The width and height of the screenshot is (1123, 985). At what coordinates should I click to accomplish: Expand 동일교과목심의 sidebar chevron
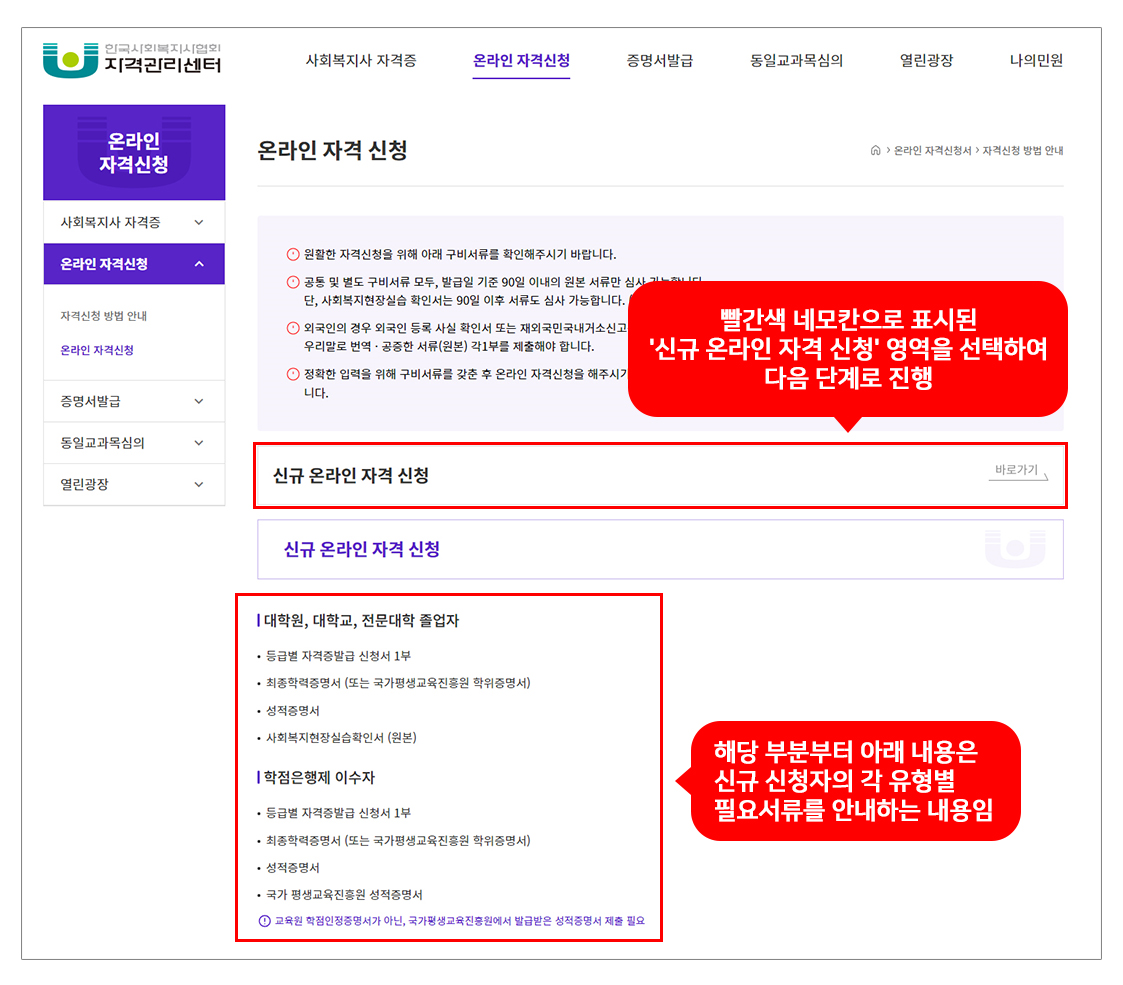click(199, 443)
